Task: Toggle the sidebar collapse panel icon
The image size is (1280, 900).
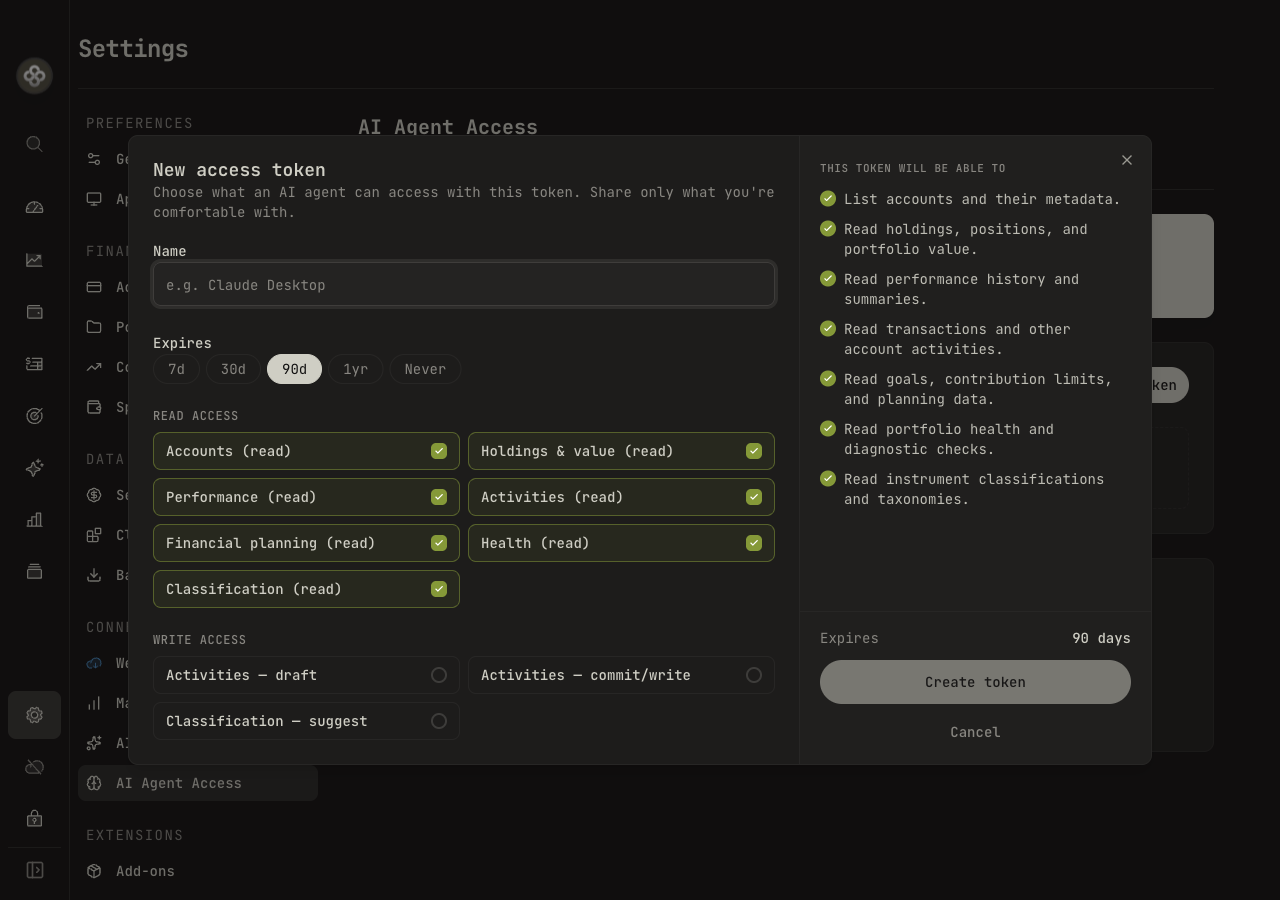Action: (x=34, y=870)
